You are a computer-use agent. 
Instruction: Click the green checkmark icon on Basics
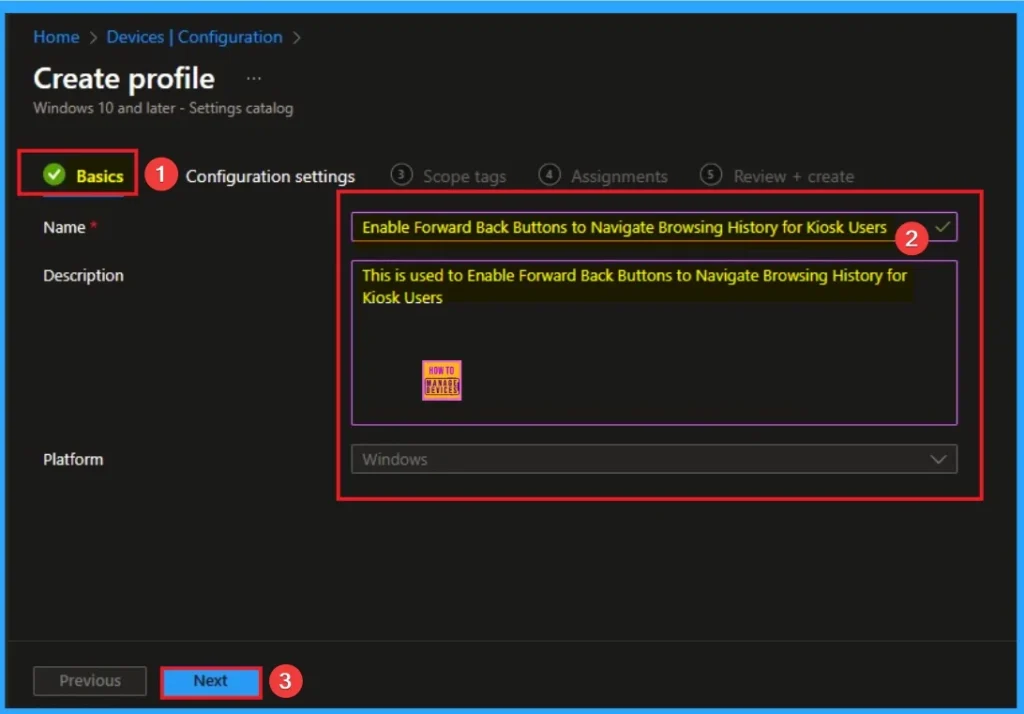pyautogui.click(x=54, y=176)
